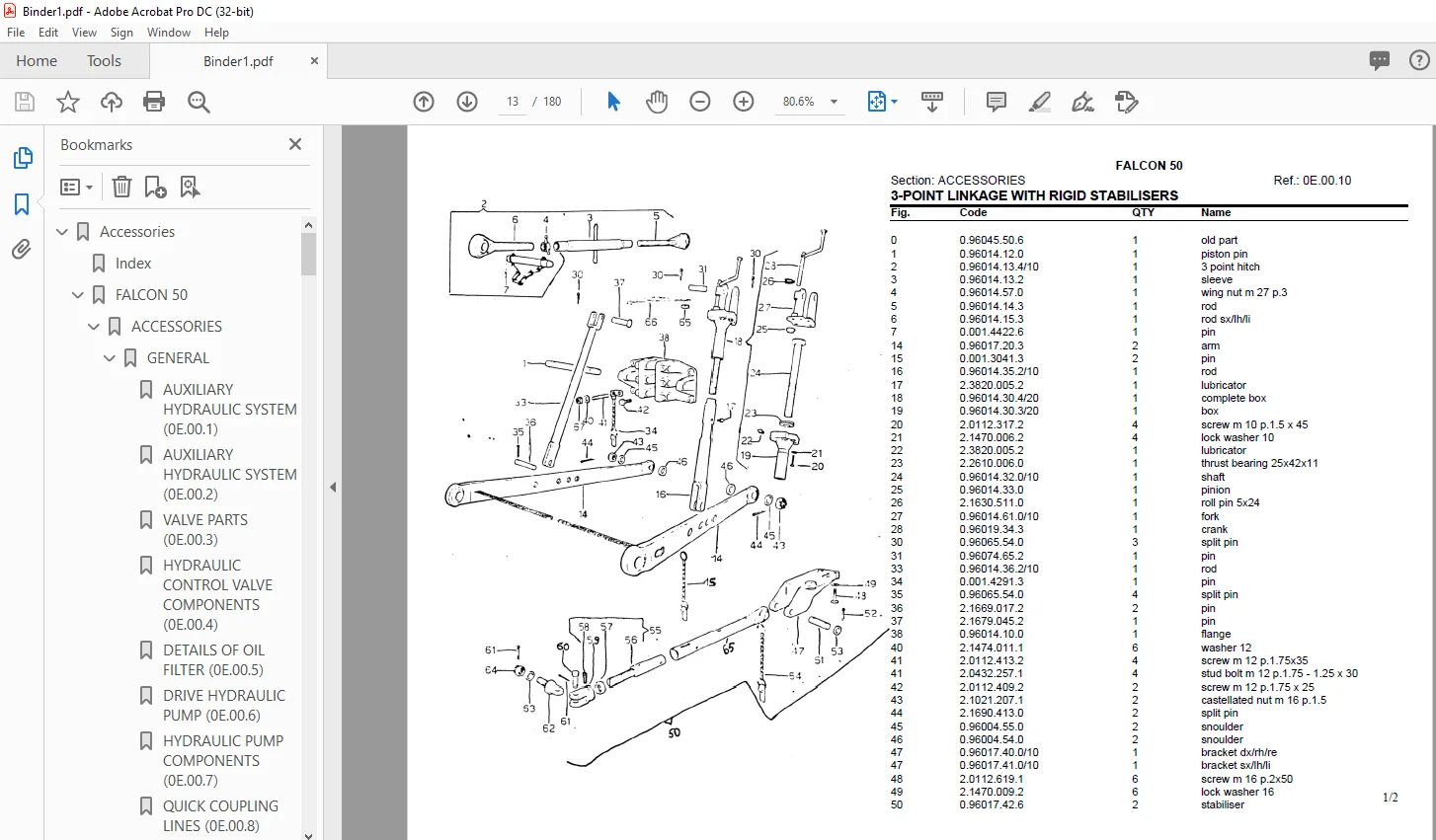
Task: Open the notifications chat icon
Action: coord(1380,60)
